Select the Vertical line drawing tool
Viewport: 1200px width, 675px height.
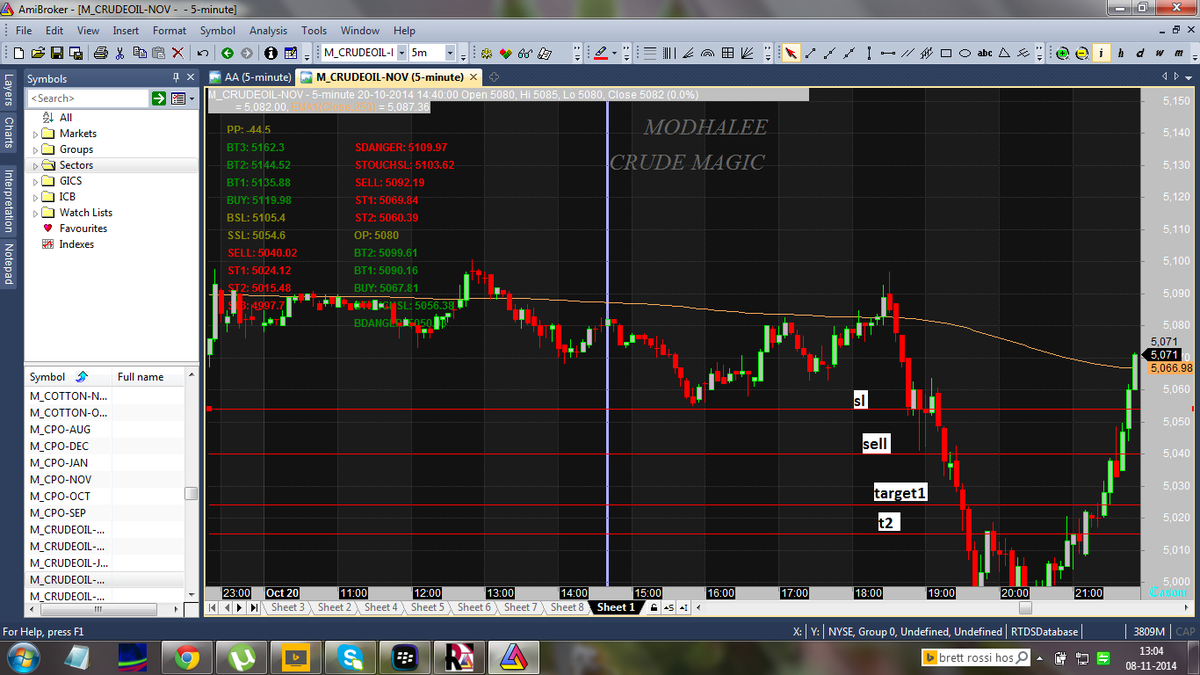[x=869, y=53]
